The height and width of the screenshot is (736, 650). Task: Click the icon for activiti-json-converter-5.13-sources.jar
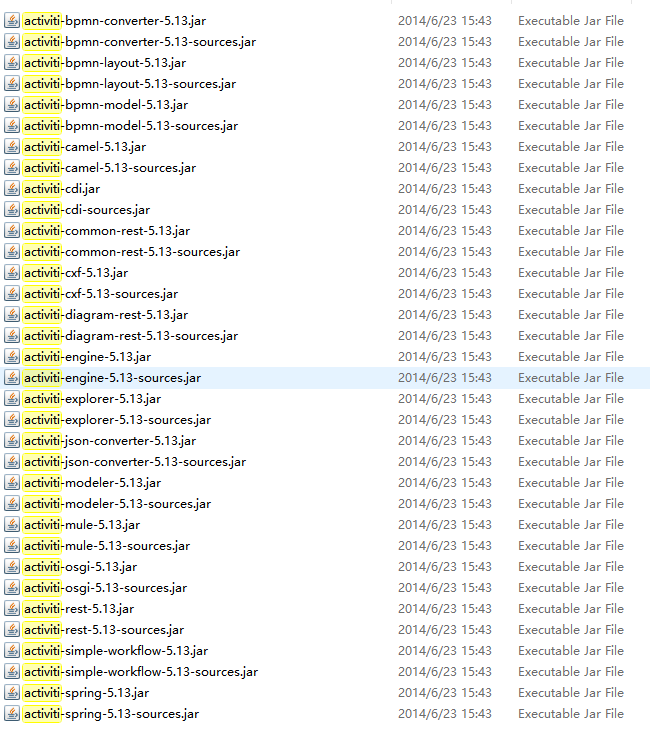click(12, 462)
